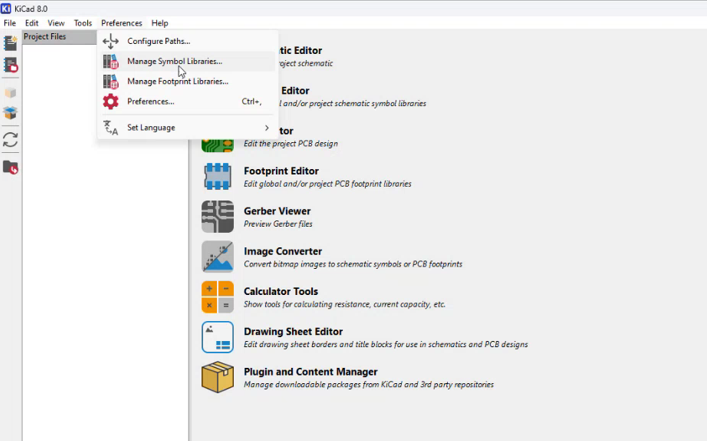Click the Drawing Sheet Editor icon
This screenshot has height=441, width=707.
coord(217,337)
